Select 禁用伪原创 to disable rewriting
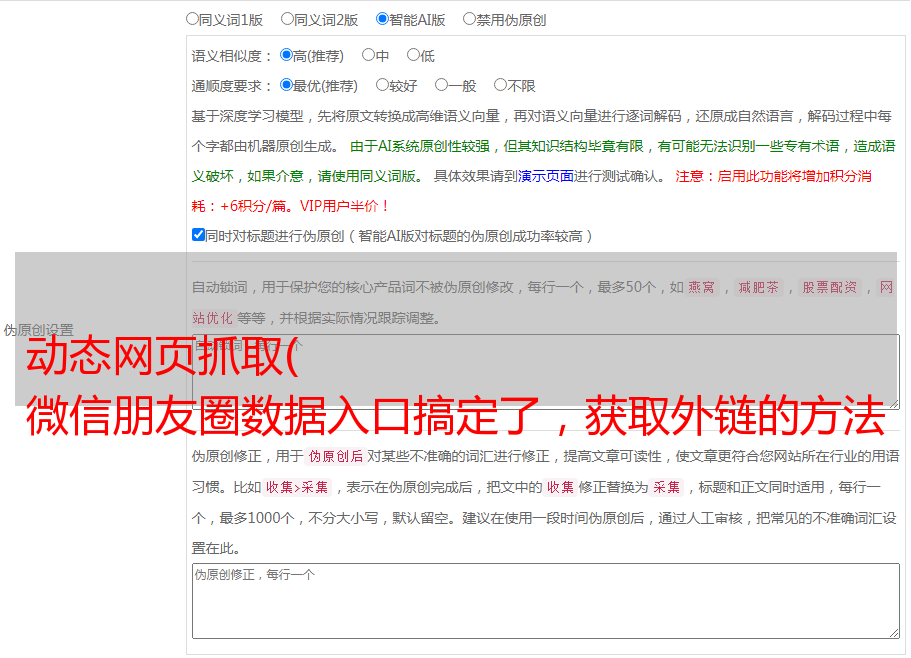 (x=469, y=19)
